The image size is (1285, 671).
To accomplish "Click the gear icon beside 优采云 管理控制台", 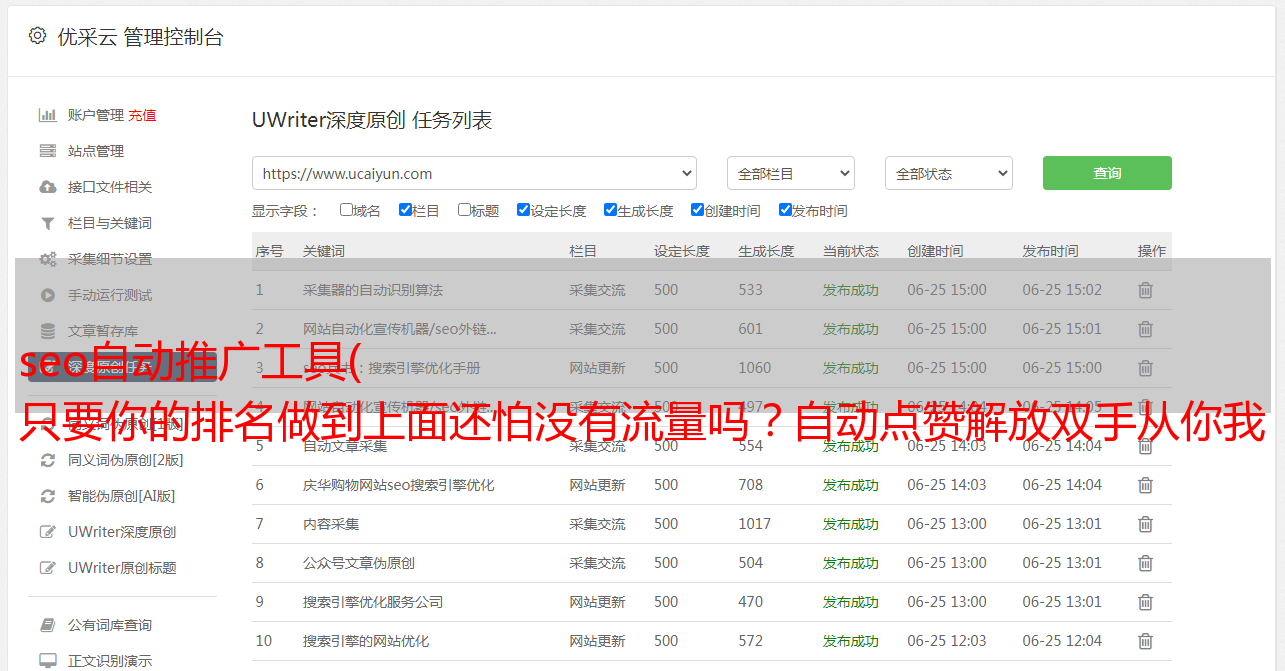I will [37, 36].
